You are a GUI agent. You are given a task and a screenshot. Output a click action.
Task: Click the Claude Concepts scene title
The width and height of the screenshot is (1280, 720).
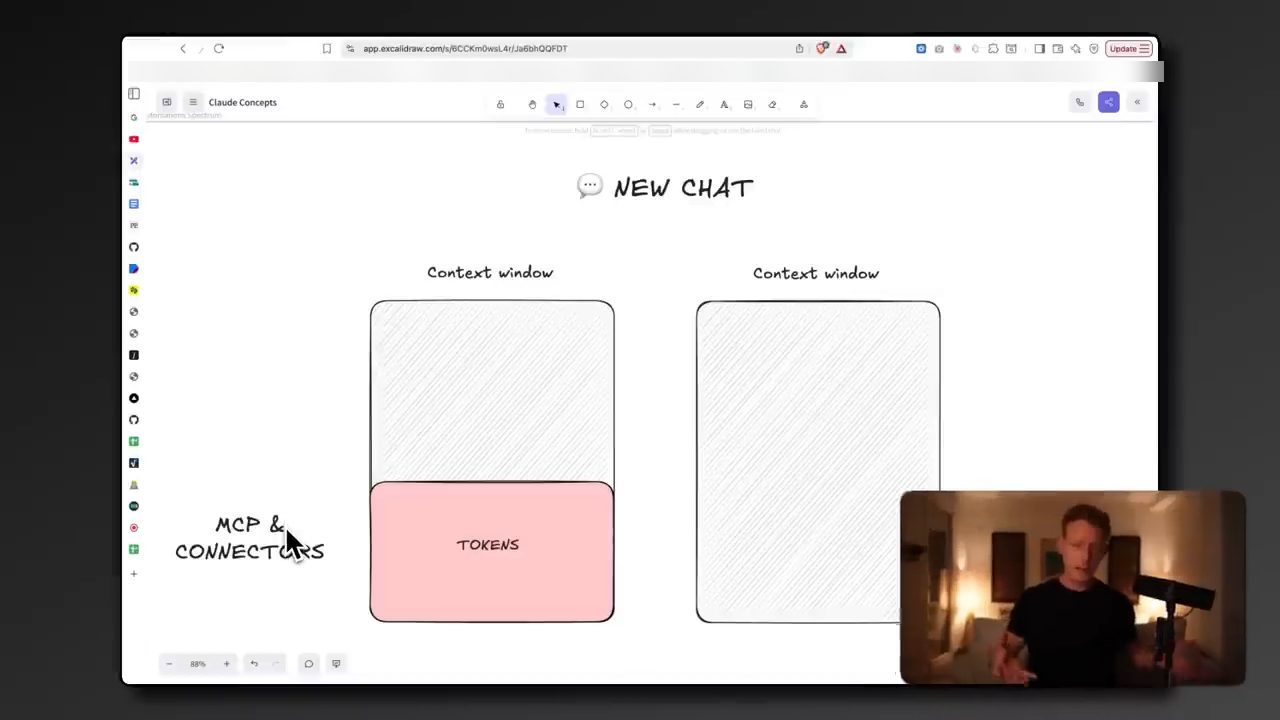[x=243, y=102]
